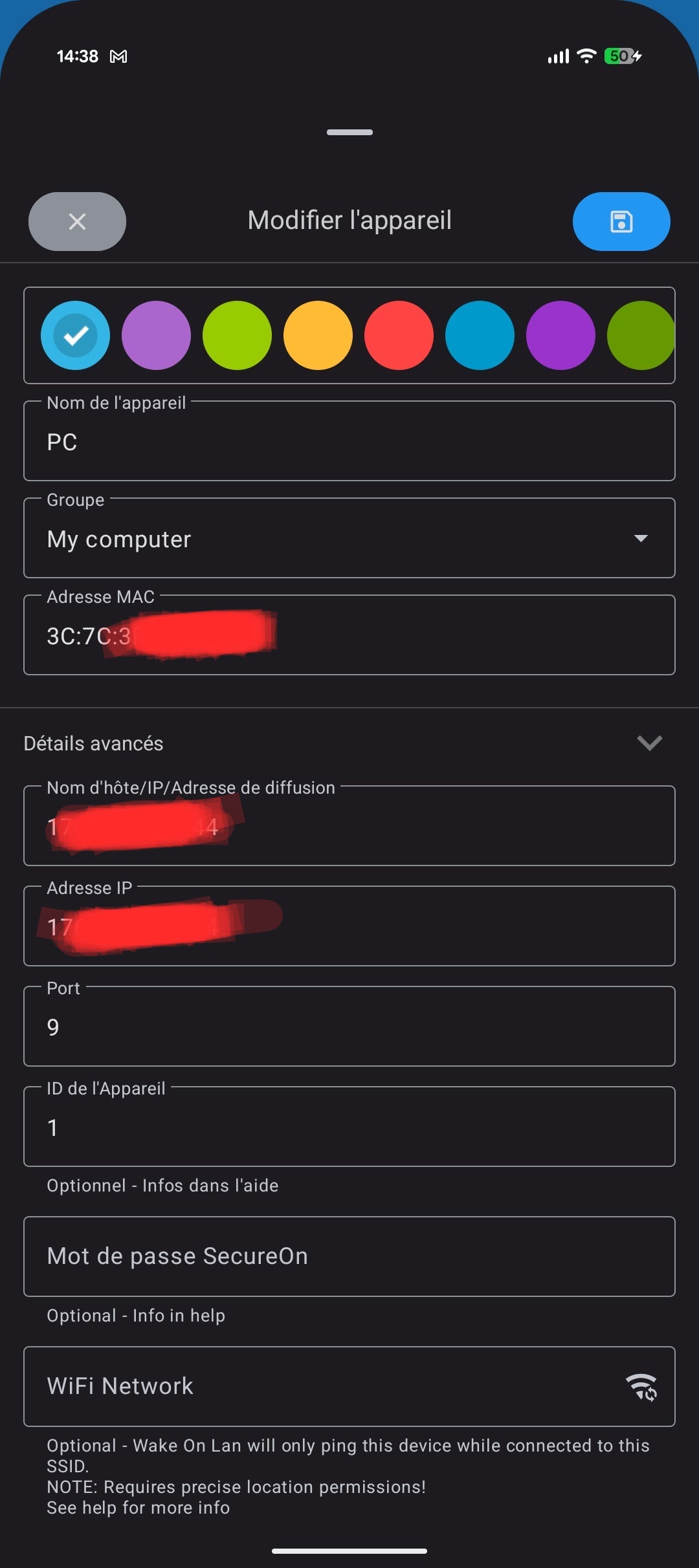This screenshot has height=1568, width=699.
Task: Choose the red color swatch
Action: (x=399, y=335)
